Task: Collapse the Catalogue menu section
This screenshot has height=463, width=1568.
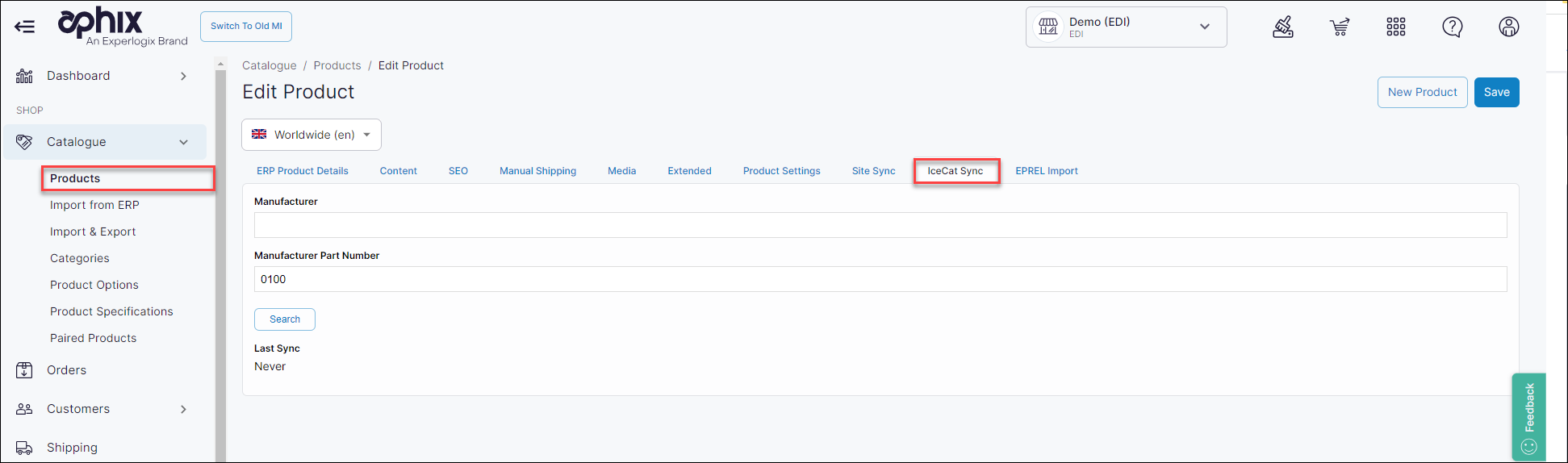Action: [x=184, y=142]
